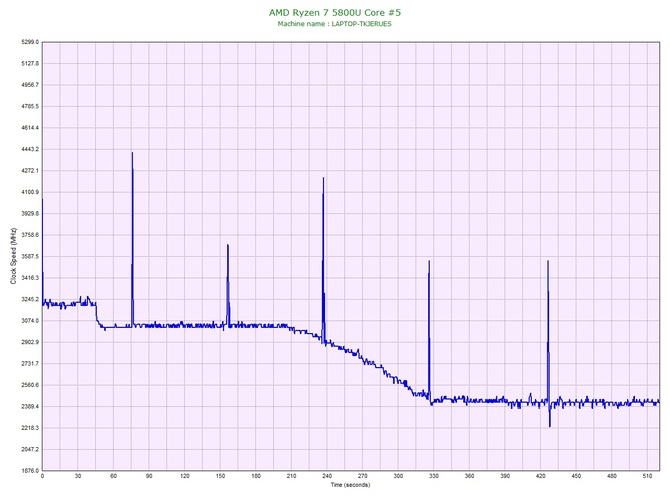Click the y-axis value 3587.5

tap(30, 256)
